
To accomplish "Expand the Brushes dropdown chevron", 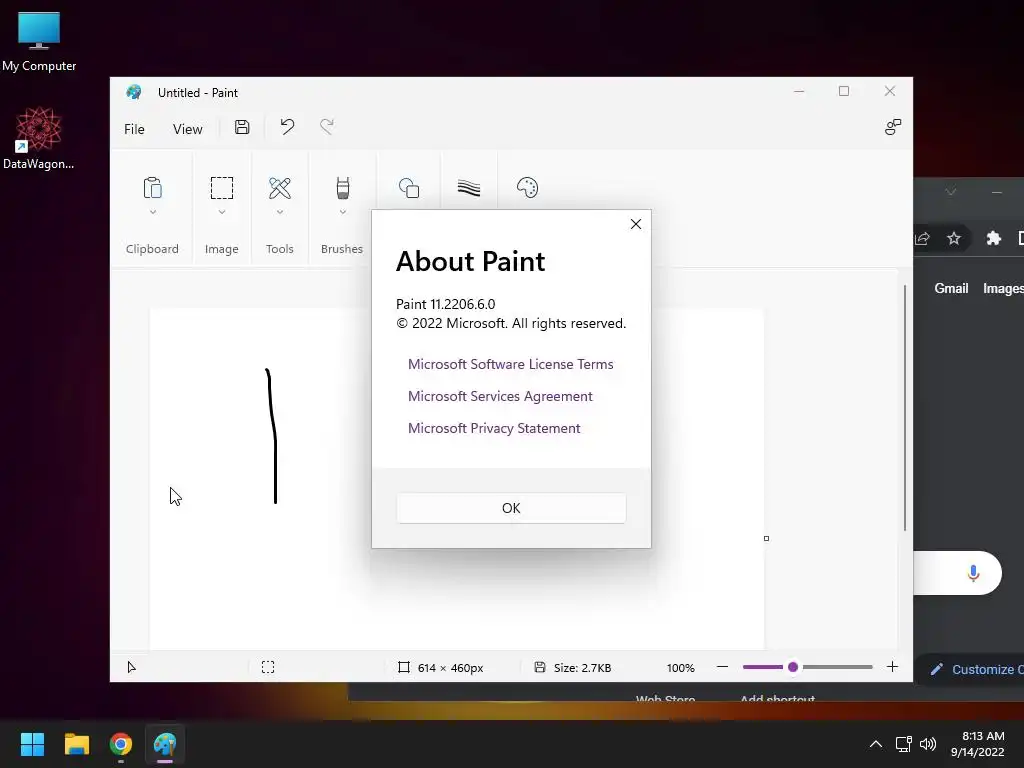I will 342,212.
